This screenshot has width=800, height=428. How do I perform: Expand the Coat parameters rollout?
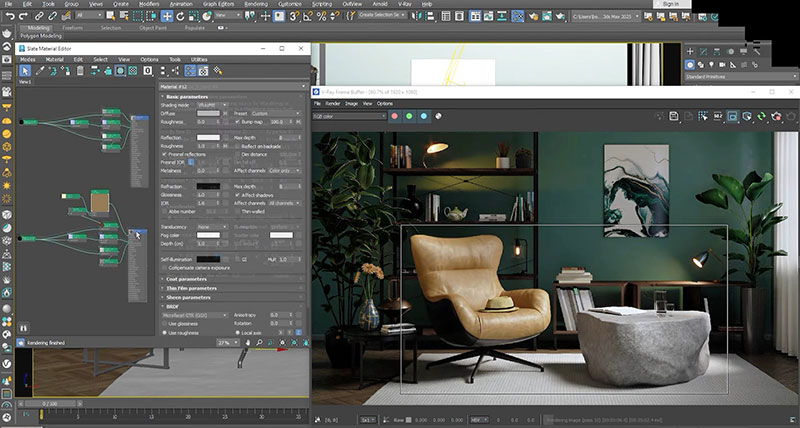tap(185, 279)
